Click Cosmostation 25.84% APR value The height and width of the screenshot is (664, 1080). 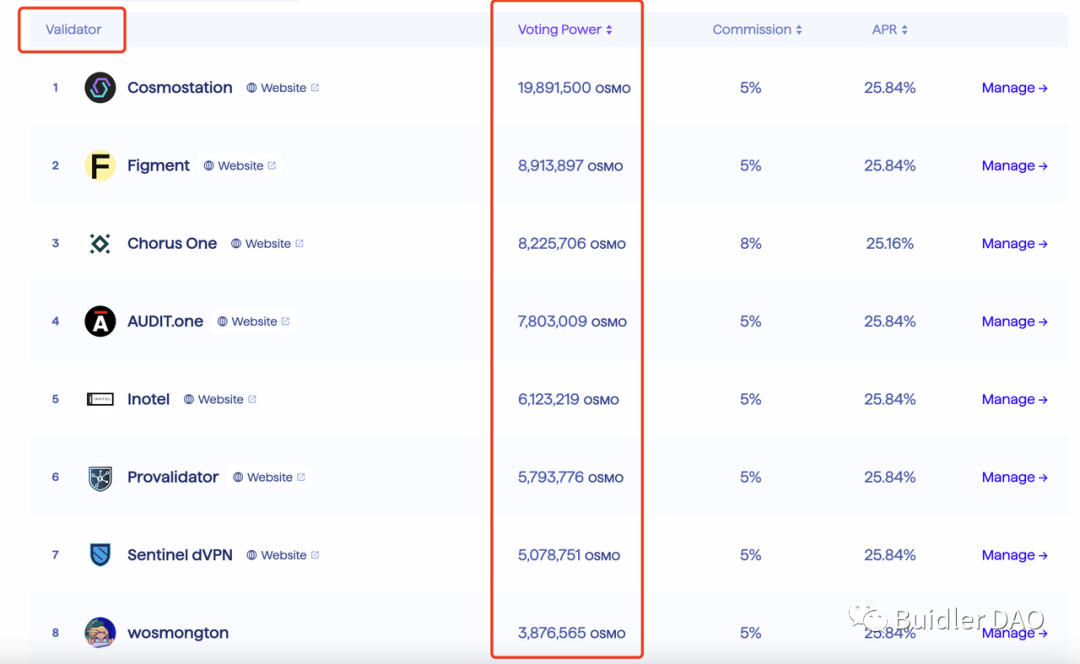coord(890,87)
